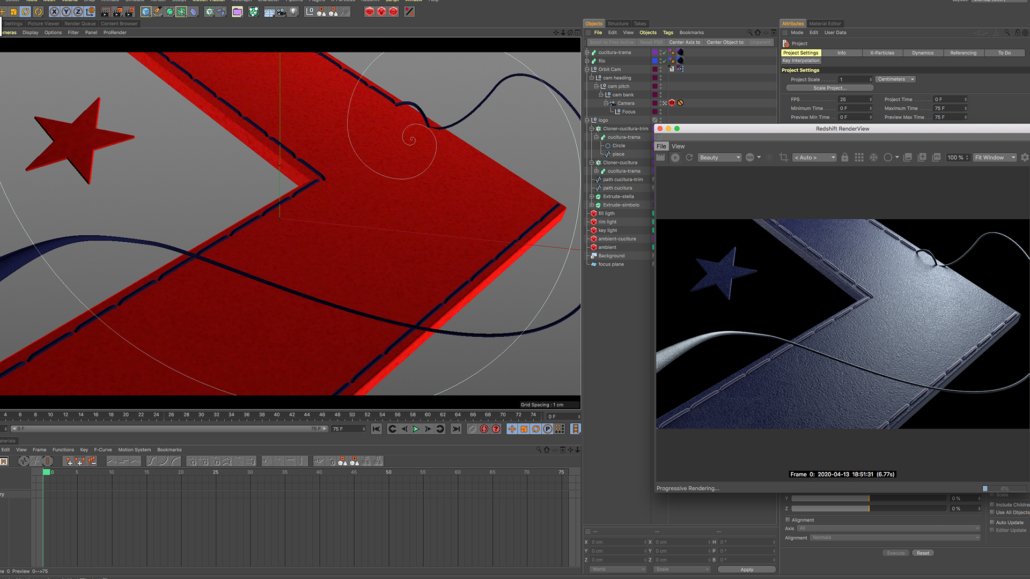Select the Camera object in Object Manager
The width and height of the screenshot is (1030, 579).
point(625,103)
